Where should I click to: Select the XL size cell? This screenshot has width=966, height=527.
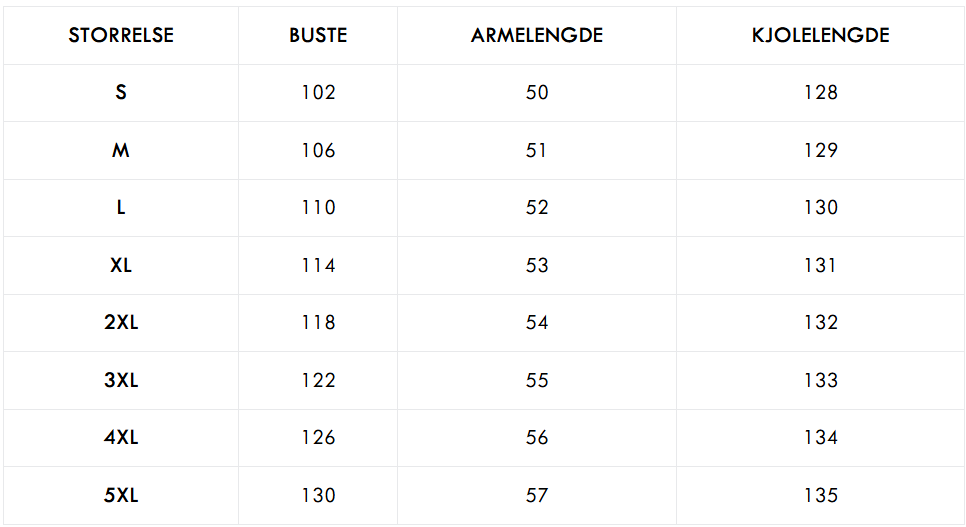(x=121, y=265)
